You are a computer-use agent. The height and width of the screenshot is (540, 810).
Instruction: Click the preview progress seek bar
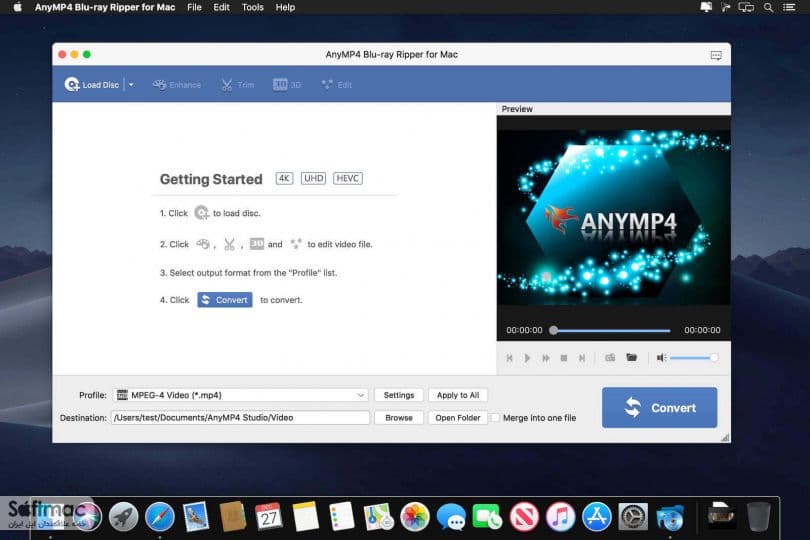pos(610,330)
